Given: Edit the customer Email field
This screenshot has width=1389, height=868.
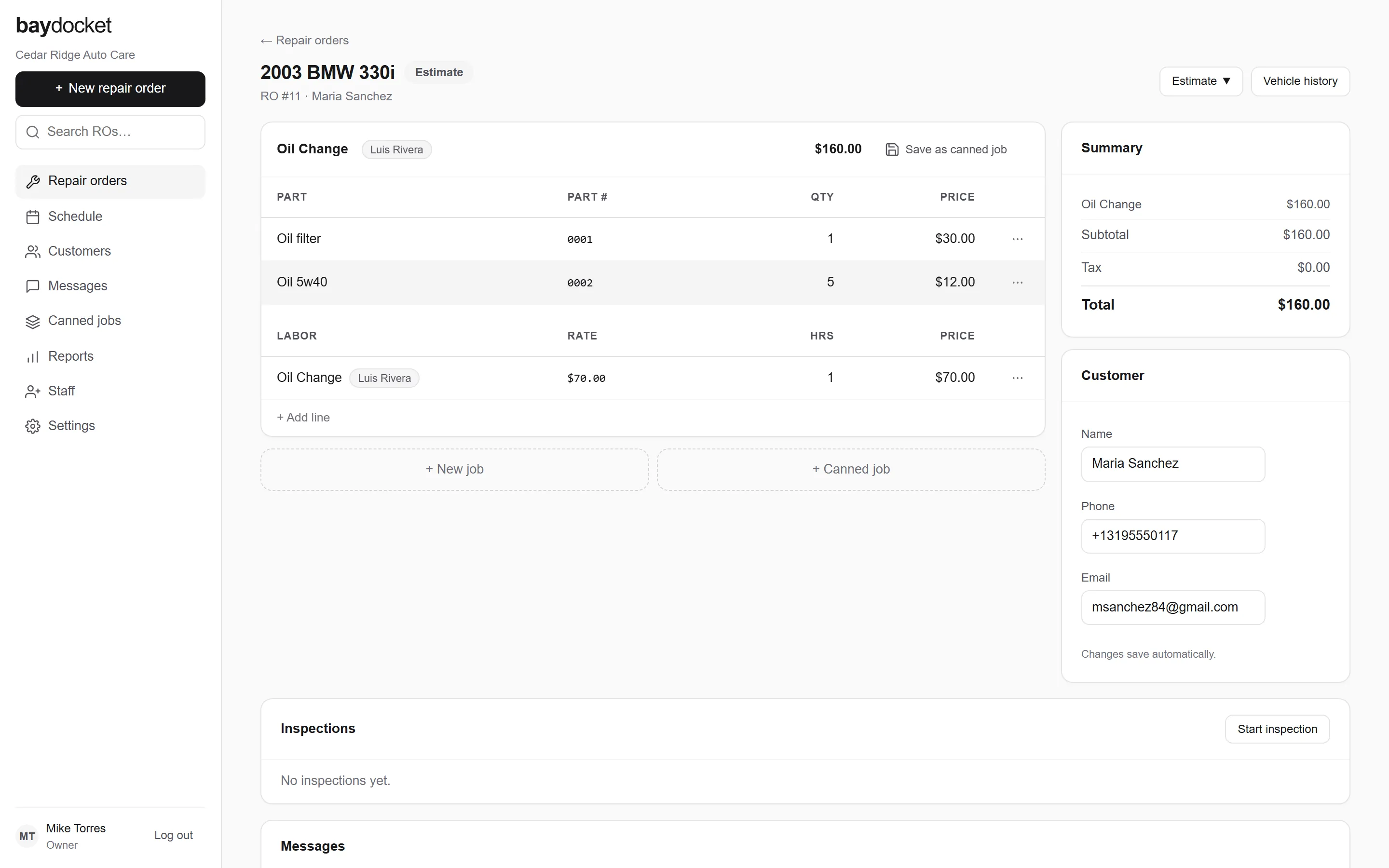Looking at the screenshot, I should pos(1172,608).
